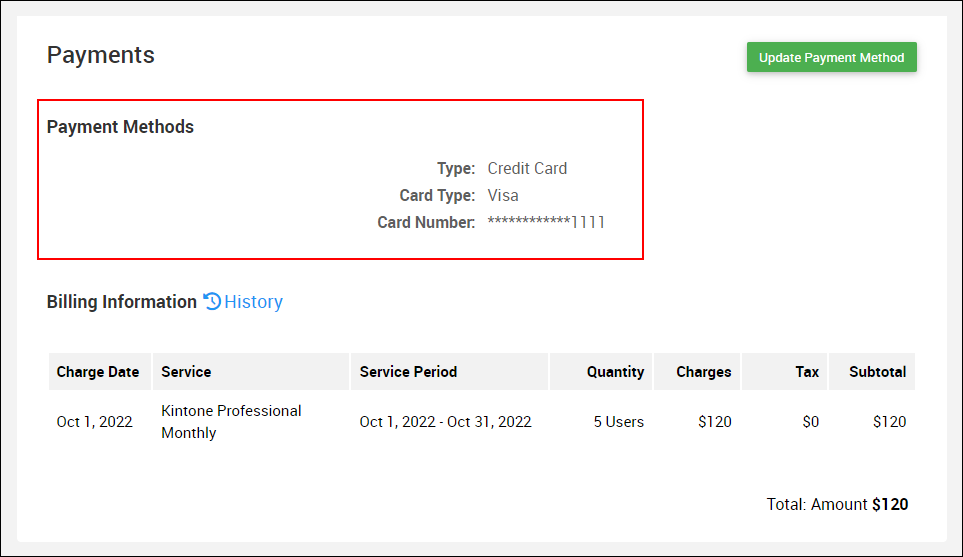Click the Payments page heading
Screen dimensions: 963x557
coord(101,55)
